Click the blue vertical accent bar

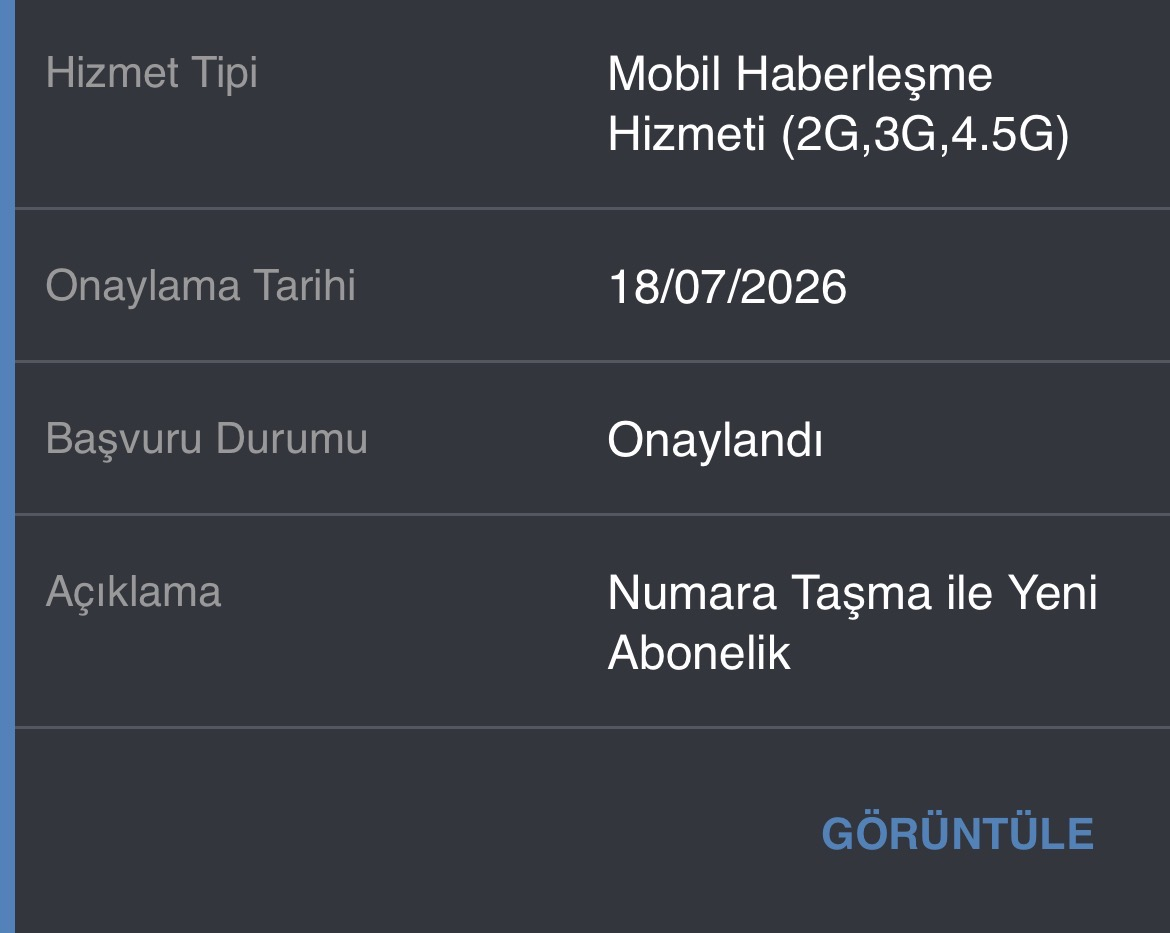(7, 466)
